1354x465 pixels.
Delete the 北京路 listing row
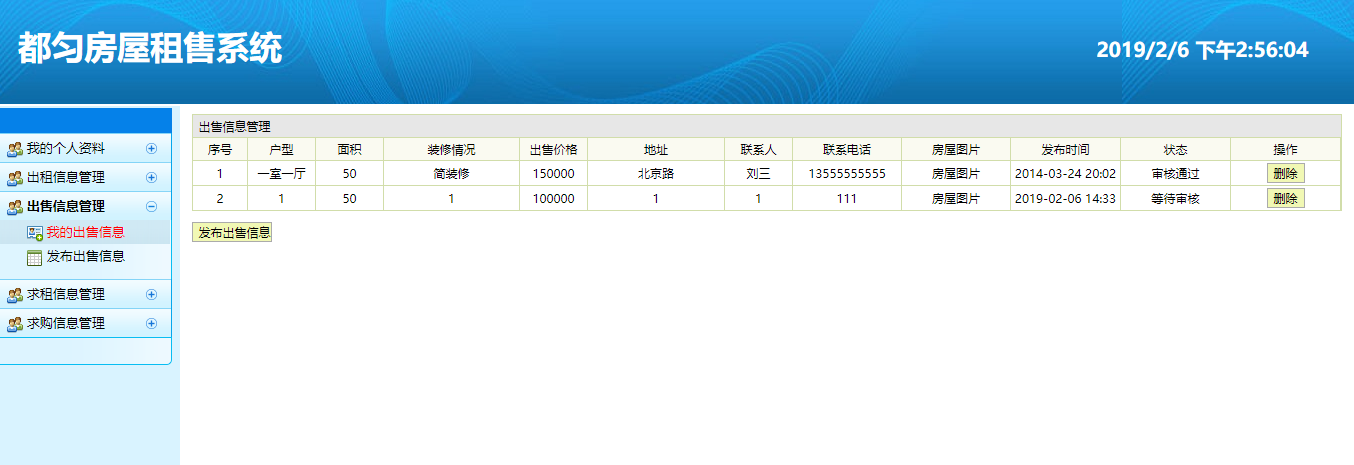(1285, 174)
